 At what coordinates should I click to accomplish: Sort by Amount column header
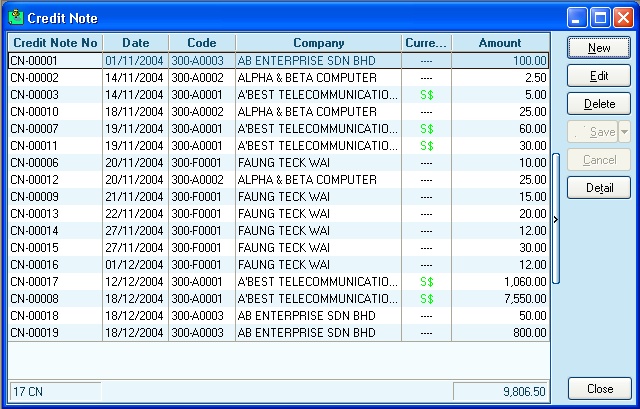(500, 43)
